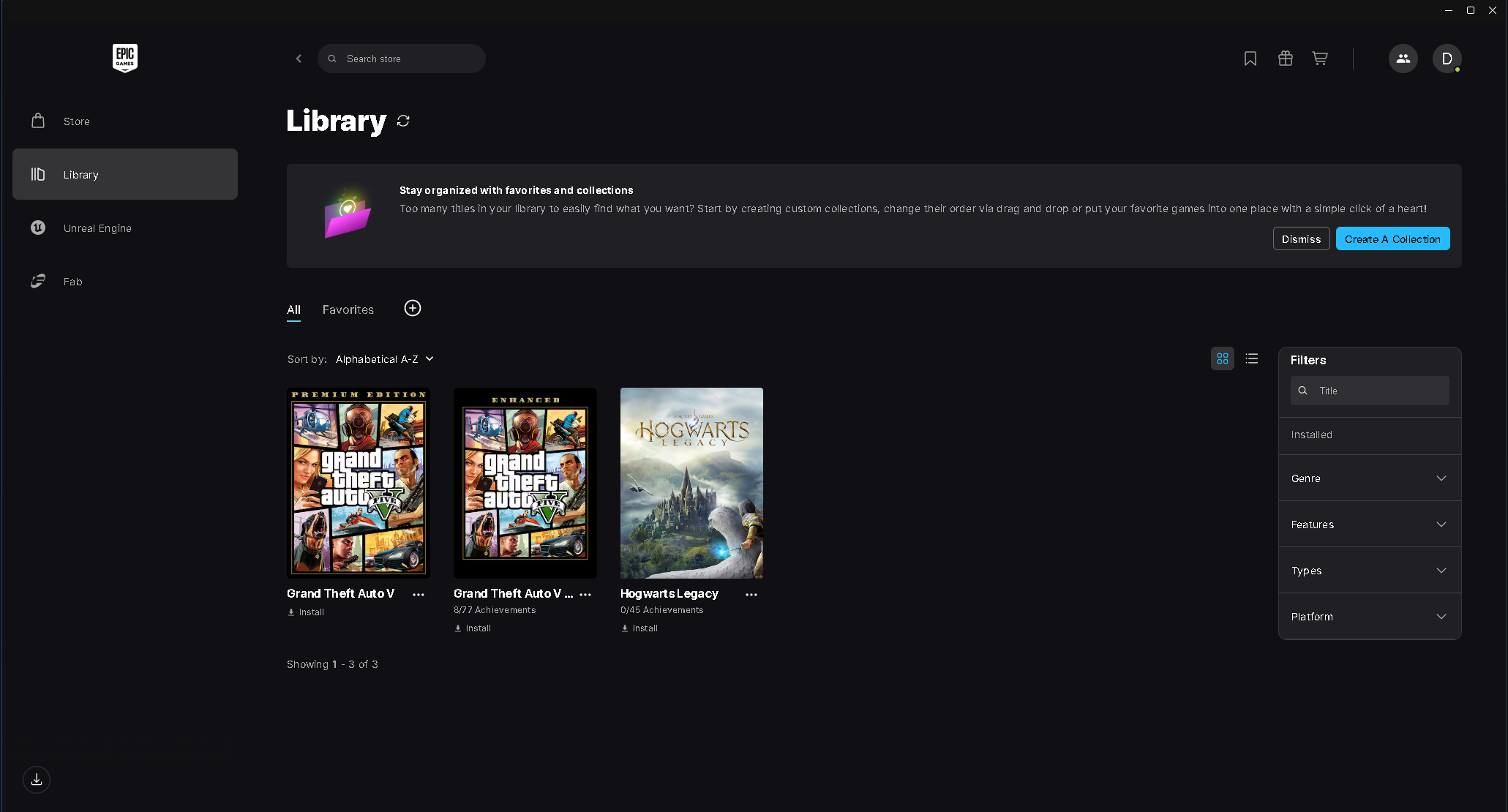Select Library in the sidebar
Screen dimensions: 1508x812
125,174
